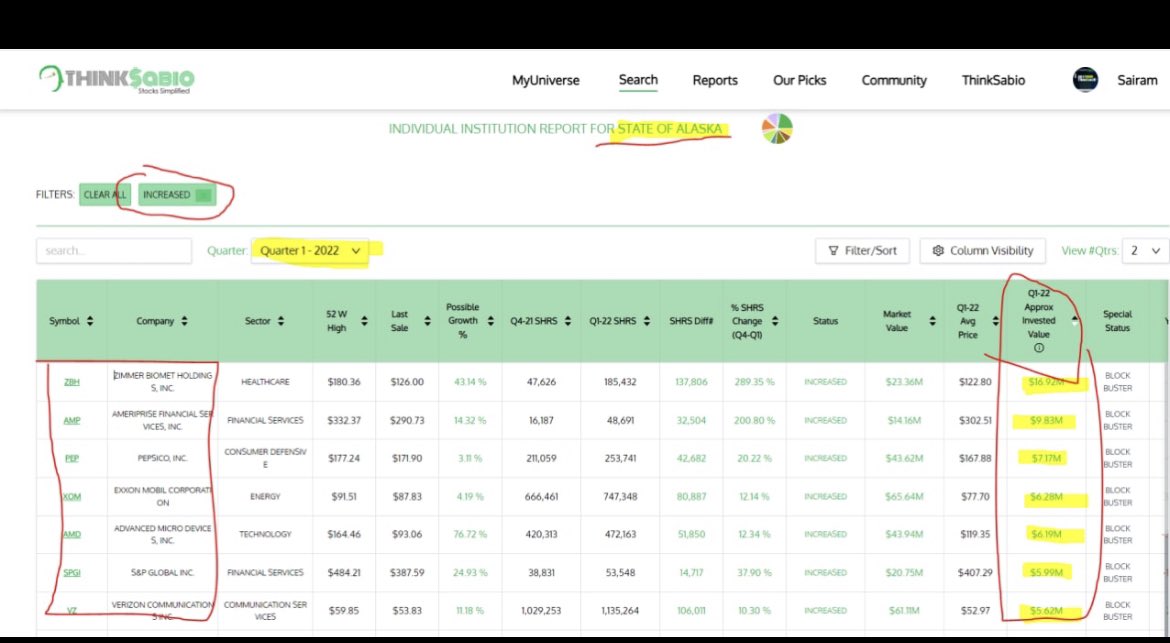Screen dimensions: 1170x643
Task: Click the SHRS Diff# column header
Action: [x=692, y=321]
